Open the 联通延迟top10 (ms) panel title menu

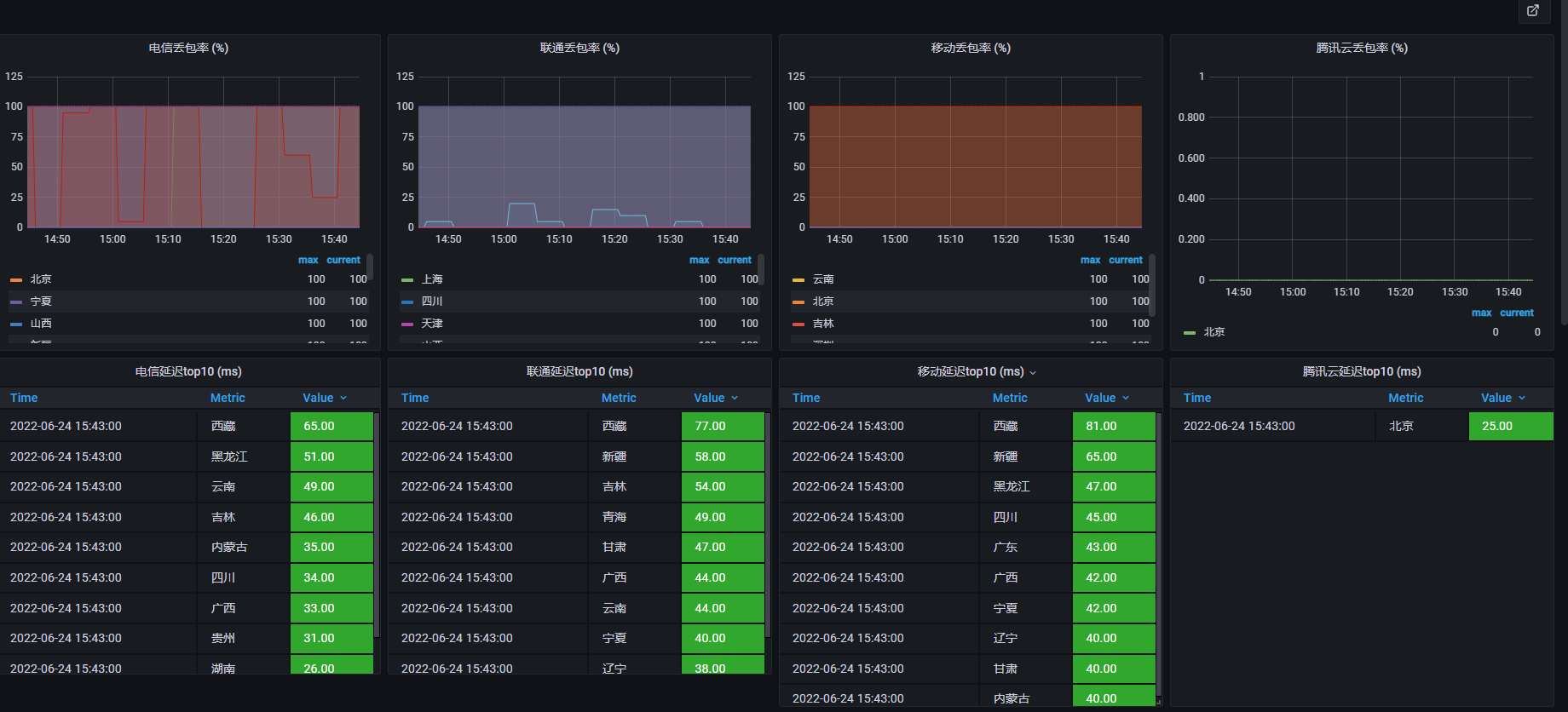pyautogui.click(x=579, y=371)
